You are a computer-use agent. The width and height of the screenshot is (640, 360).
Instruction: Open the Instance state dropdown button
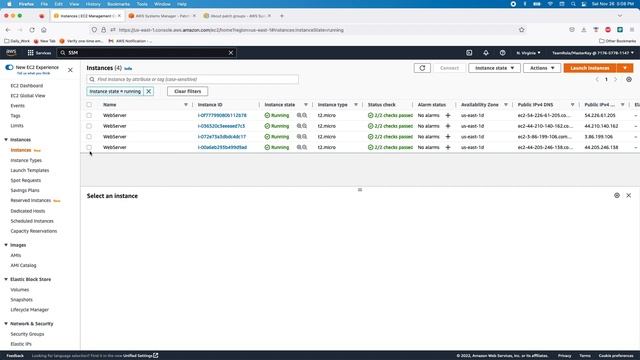tap(494, 68)
